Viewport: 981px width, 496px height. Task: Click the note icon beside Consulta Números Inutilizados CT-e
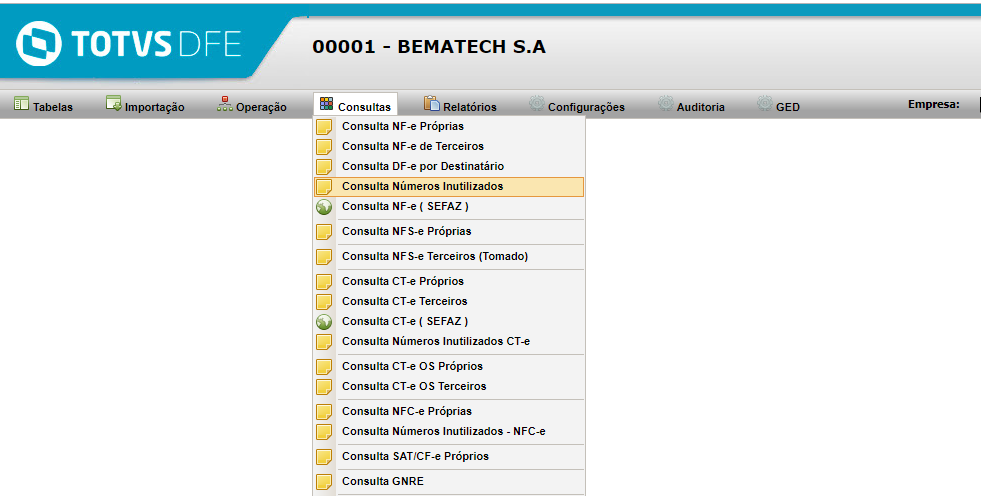coord(324,342)
